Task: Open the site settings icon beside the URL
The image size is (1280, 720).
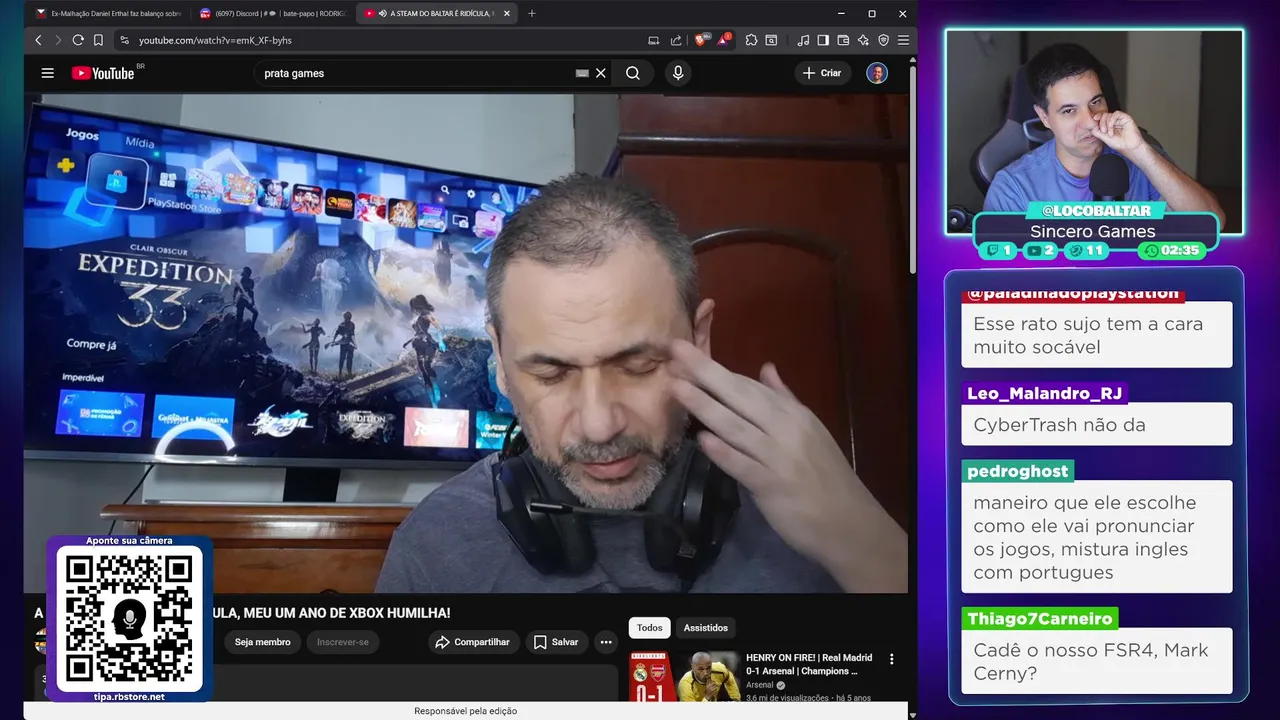Action: tap(125, 40)
